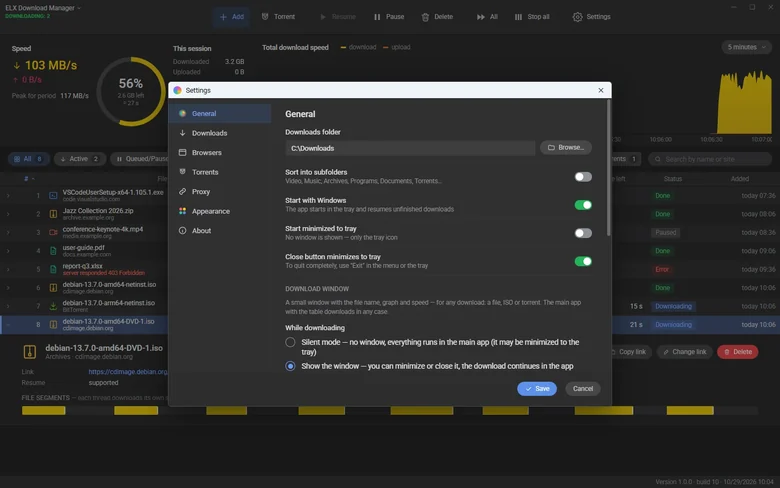
Task: Click Resume in the main toolbar
Action: click(338, 17)
